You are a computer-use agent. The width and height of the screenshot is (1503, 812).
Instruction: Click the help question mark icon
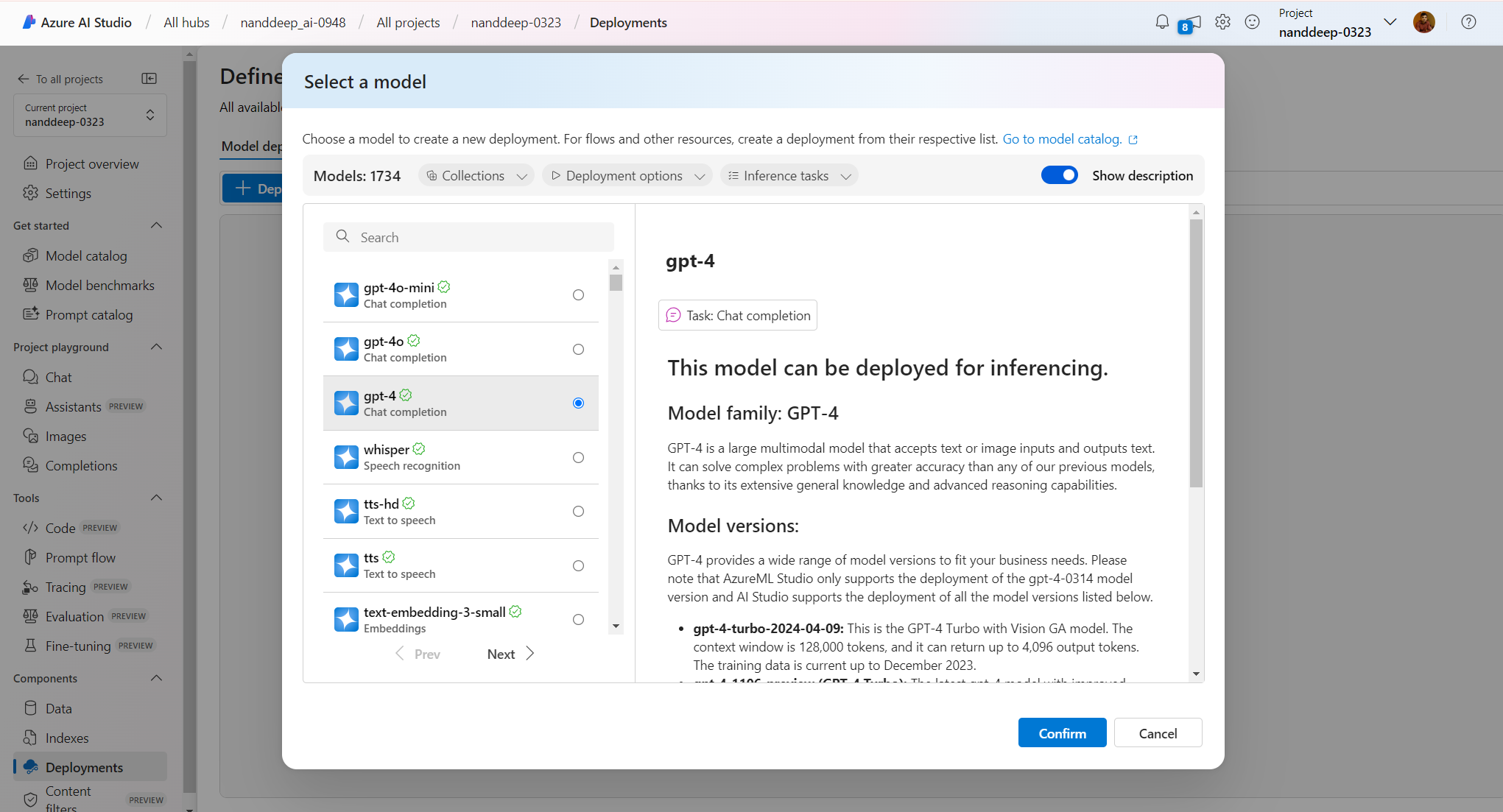(x=1468, y=22)
